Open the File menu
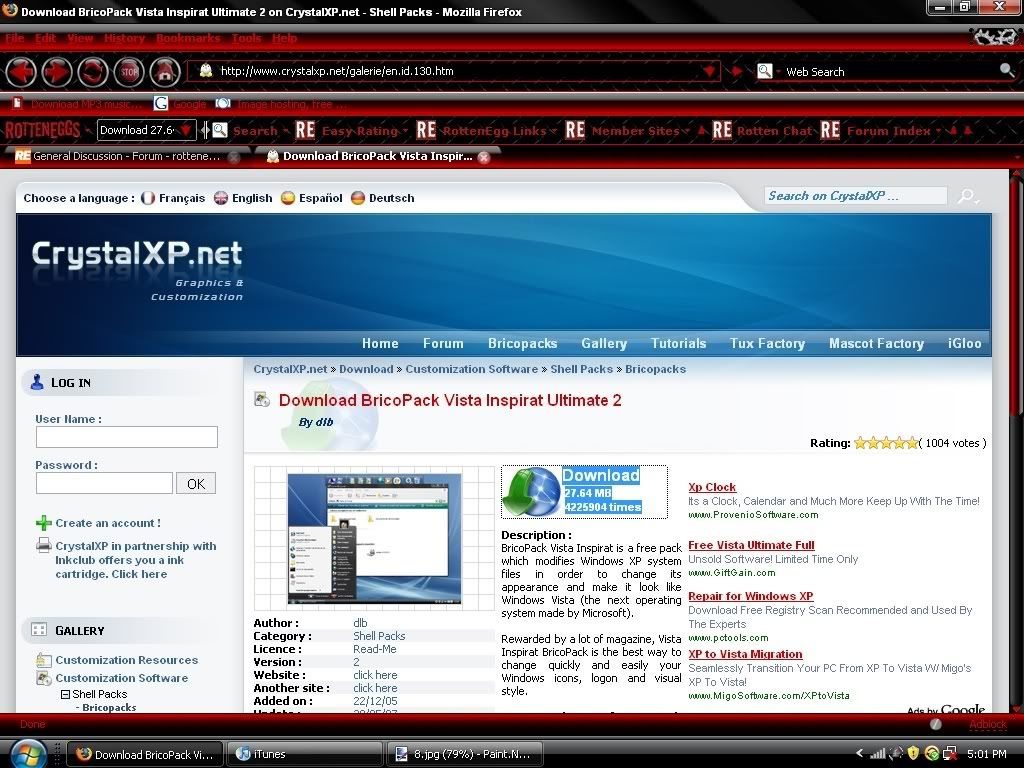The width and height of the screenshot is (1024, 768). point(14,38)
